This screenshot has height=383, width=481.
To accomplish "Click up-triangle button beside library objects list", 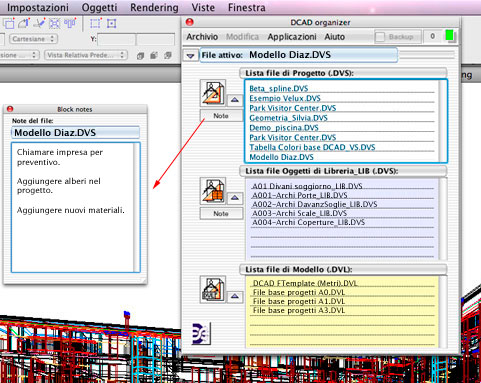I will pyautogui.click(x=235, y=198).
